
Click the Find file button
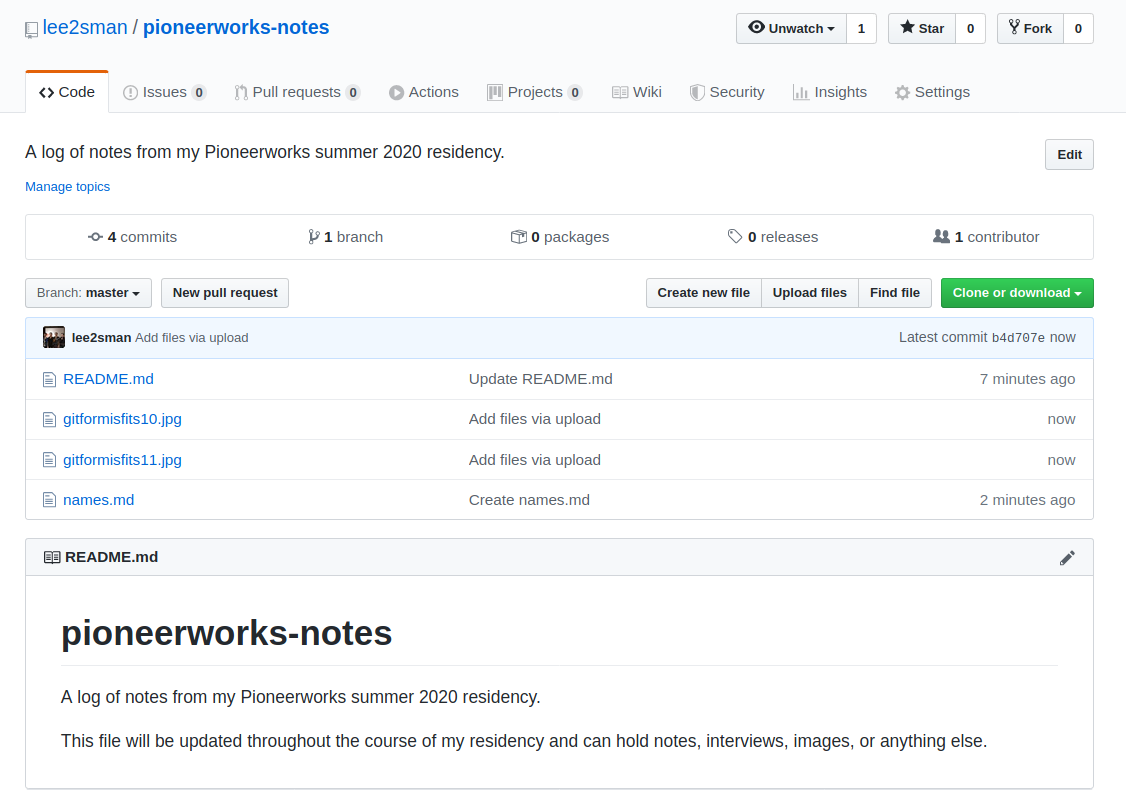coord(895,293)
